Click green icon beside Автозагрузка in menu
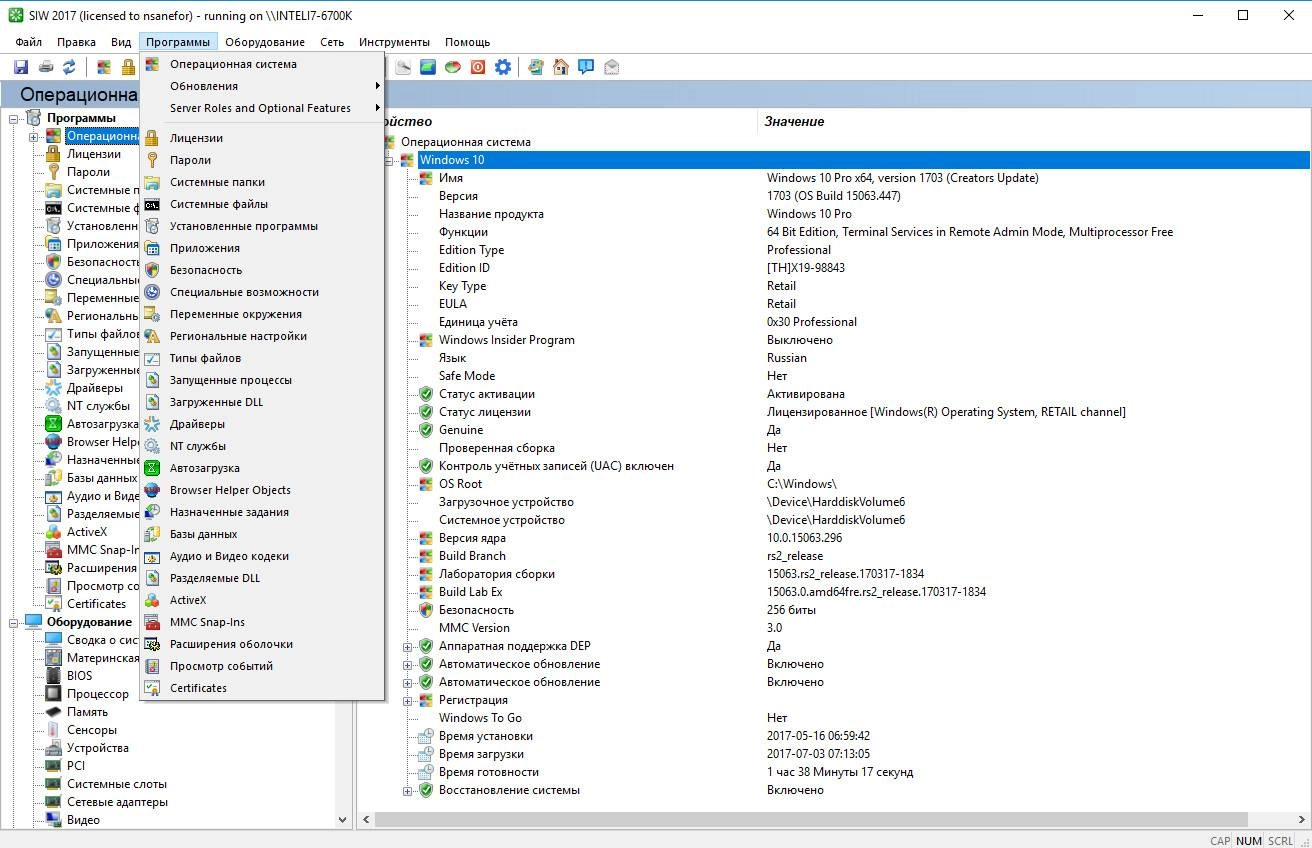Viewport: 1312px width, 848px height. click(x=152, y=468)
